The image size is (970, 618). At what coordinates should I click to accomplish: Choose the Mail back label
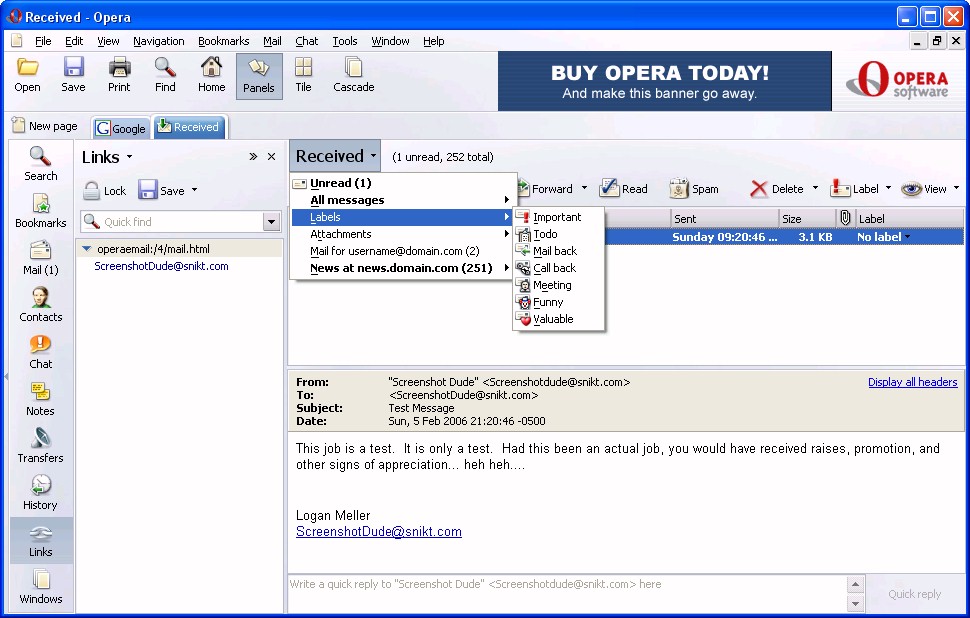coord(558,251)
